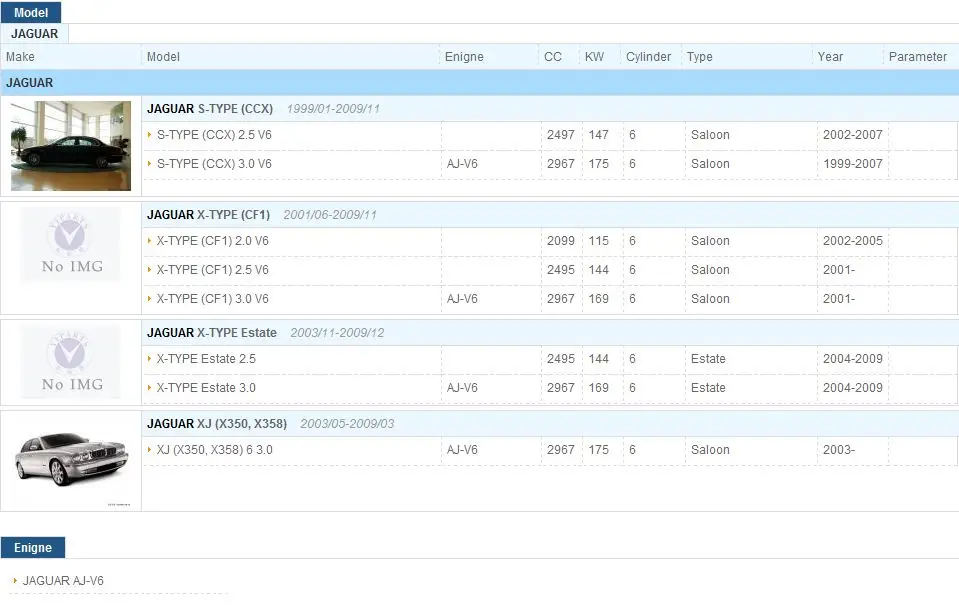The image size is (959, 616).
Task: Click the arrow bullet before X-TYPE Estate 2.5
Action: [x=149, y=358]
